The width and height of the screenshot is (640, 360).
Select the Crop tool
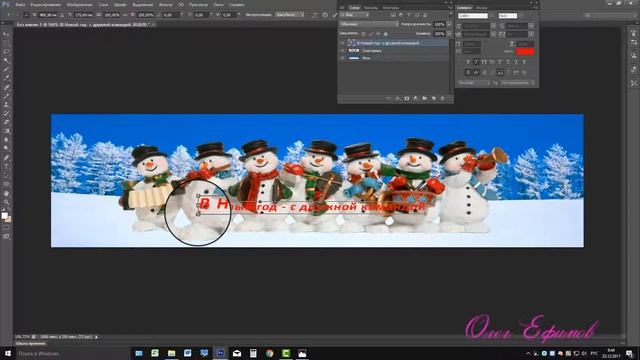(x=6, y=69)
